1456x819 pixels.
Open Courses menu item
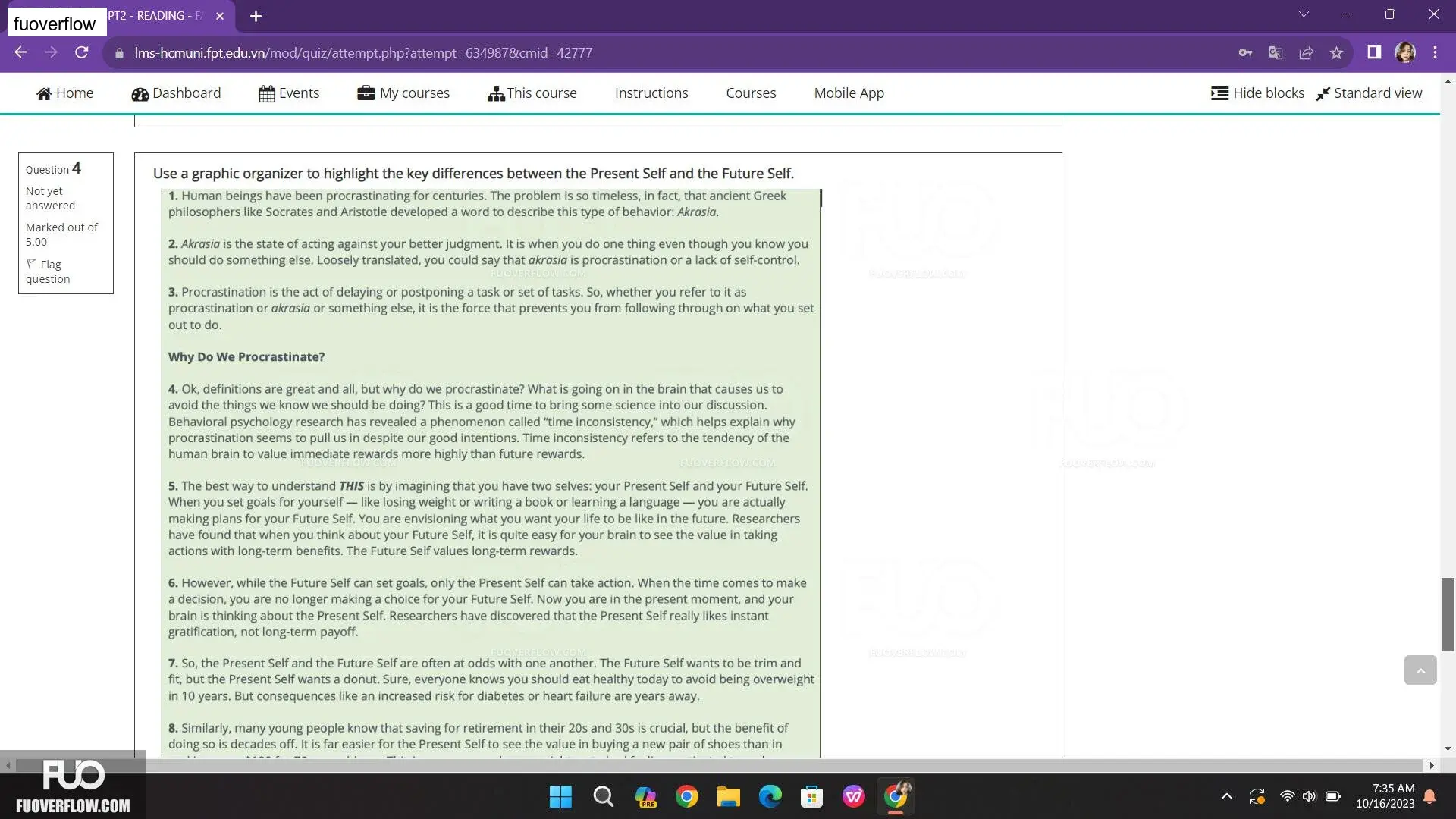coord(751,93)
